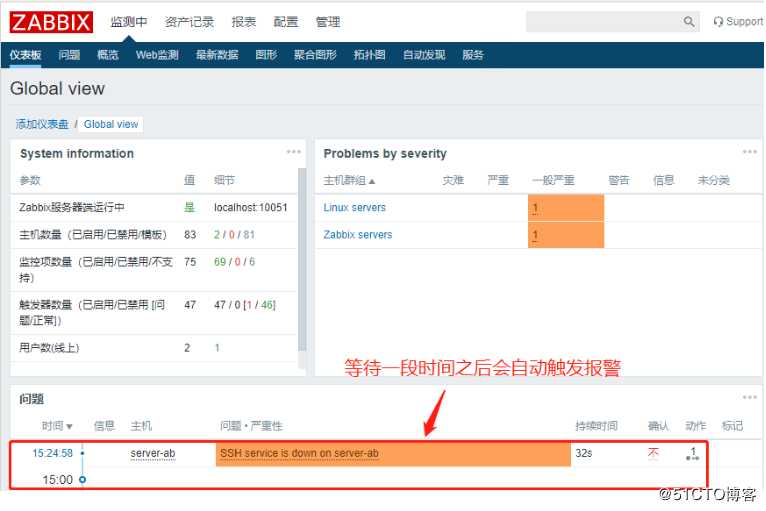The width and height of the screenshot is (766, 511).
Task: Open Problems by severity widget options menu
Action: coord(750,152)
